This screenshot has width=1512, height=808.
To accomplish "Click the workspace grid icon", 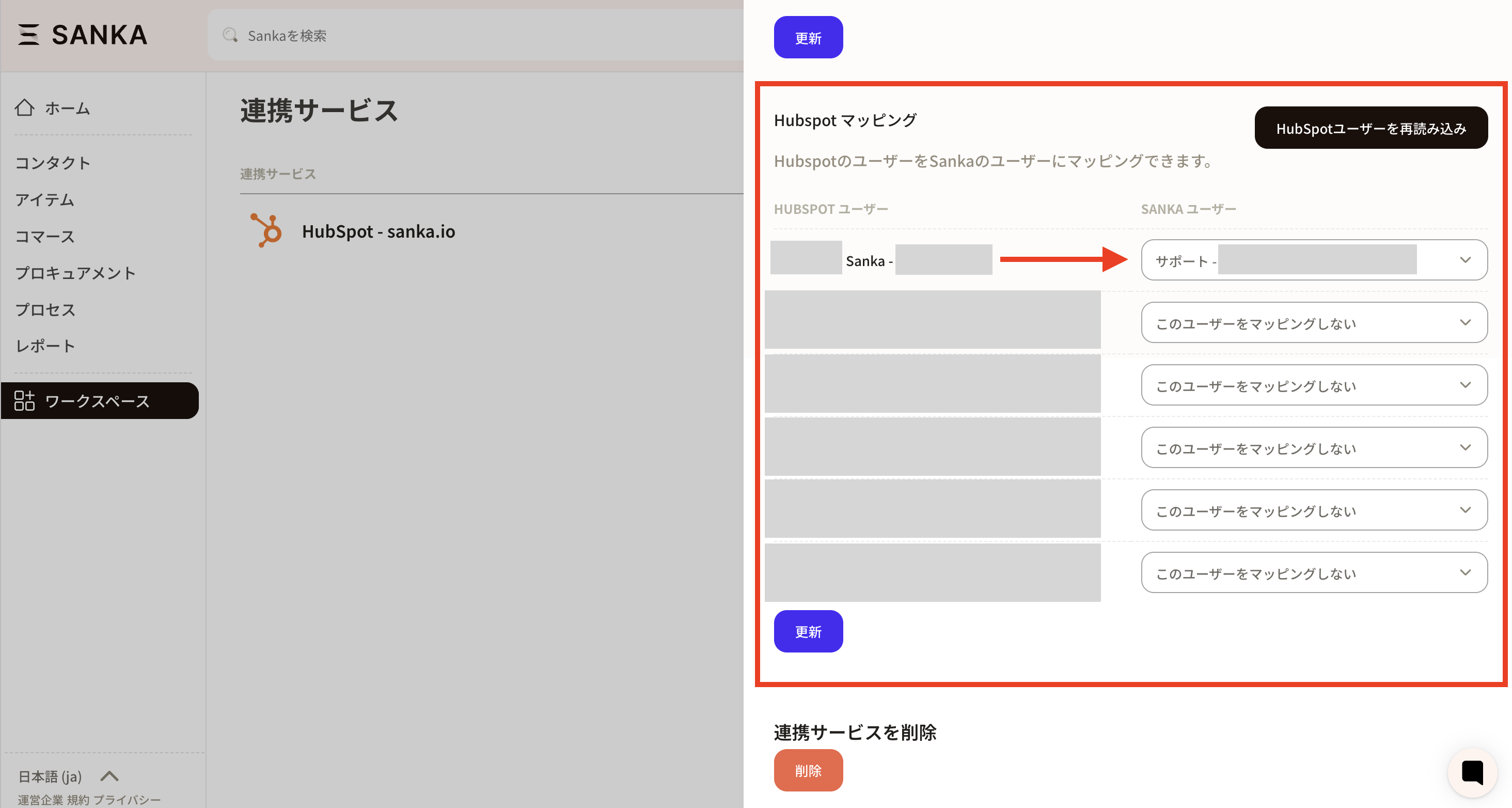I will pos(25,400).
